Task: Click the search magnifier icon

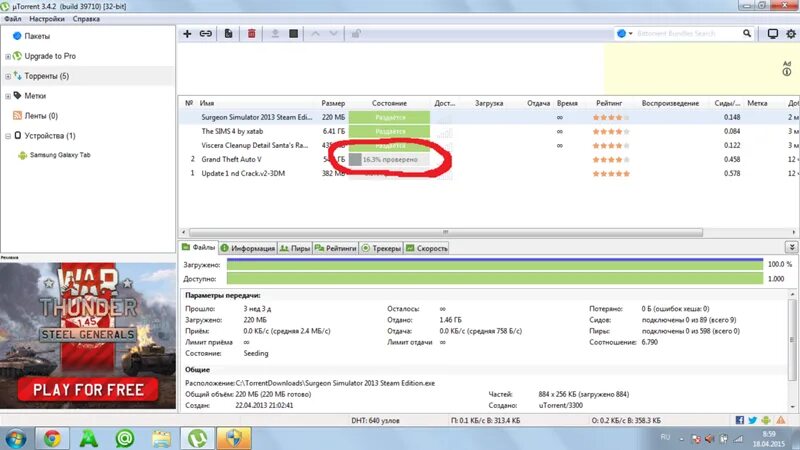Action: [747, 34]
